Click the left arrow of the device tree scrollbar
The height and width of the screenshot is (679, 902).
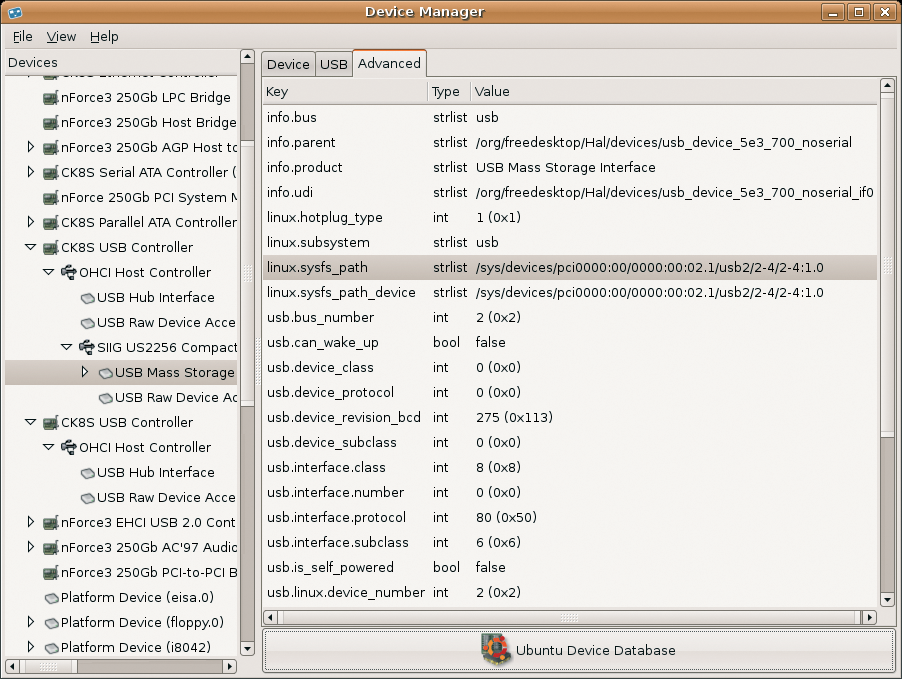[12, 666]
